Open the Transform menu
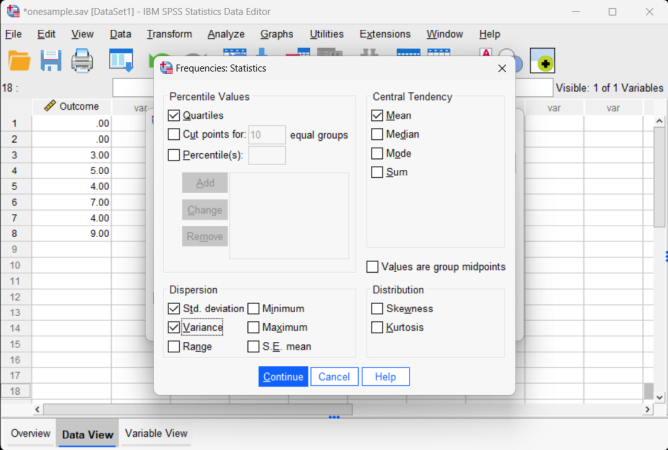668x450 pixels. click(170, 34)
